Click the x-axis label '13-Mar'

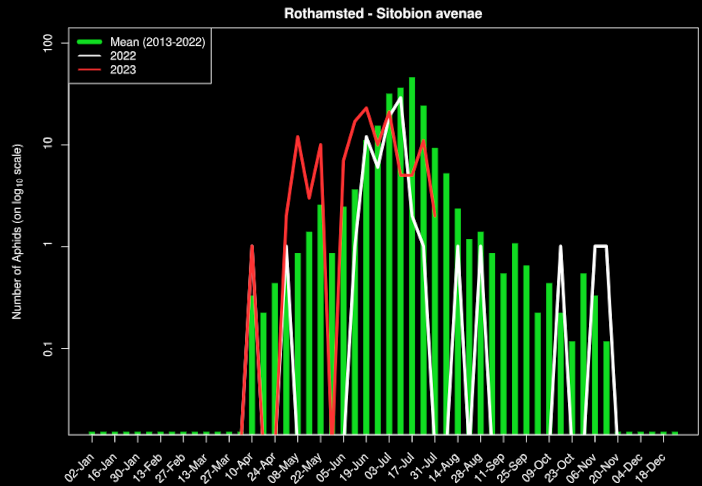[x=194, y=467]
